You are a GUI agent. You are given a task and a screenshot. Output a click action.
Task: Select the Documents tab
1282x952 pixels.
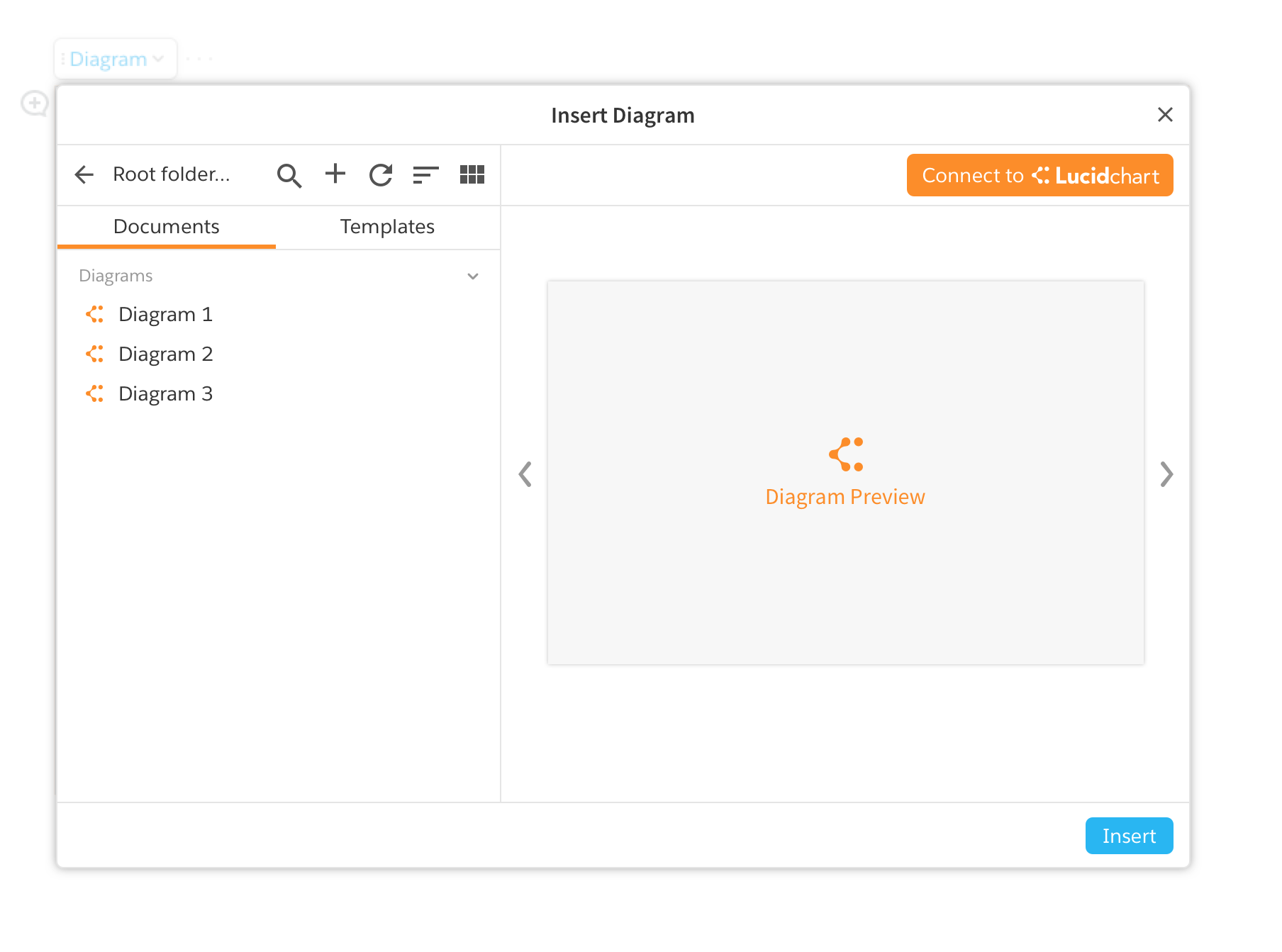(x=166, y=227)
